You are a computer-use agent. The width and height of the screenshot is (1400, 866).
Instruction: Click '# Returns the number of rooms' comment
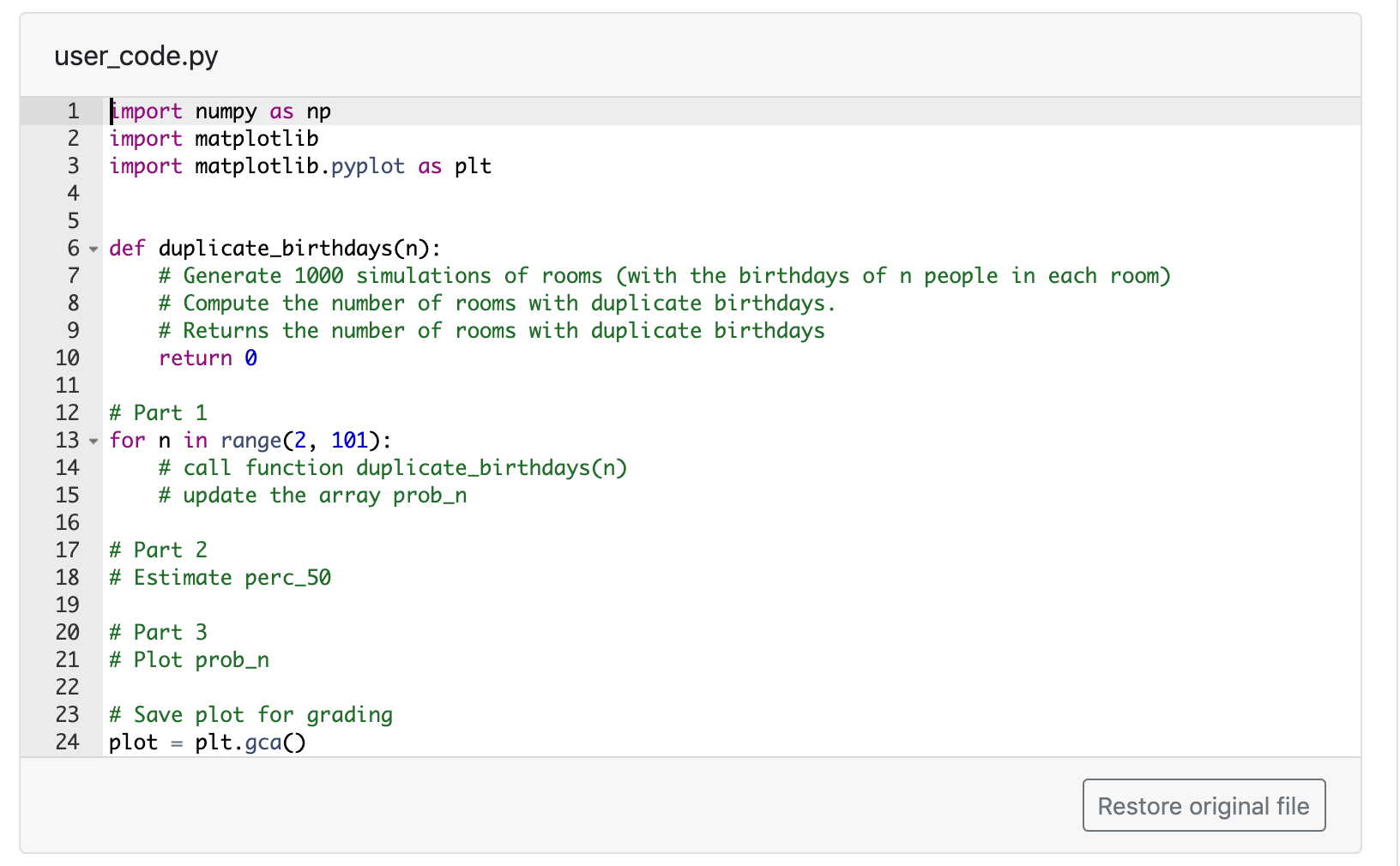492,331
